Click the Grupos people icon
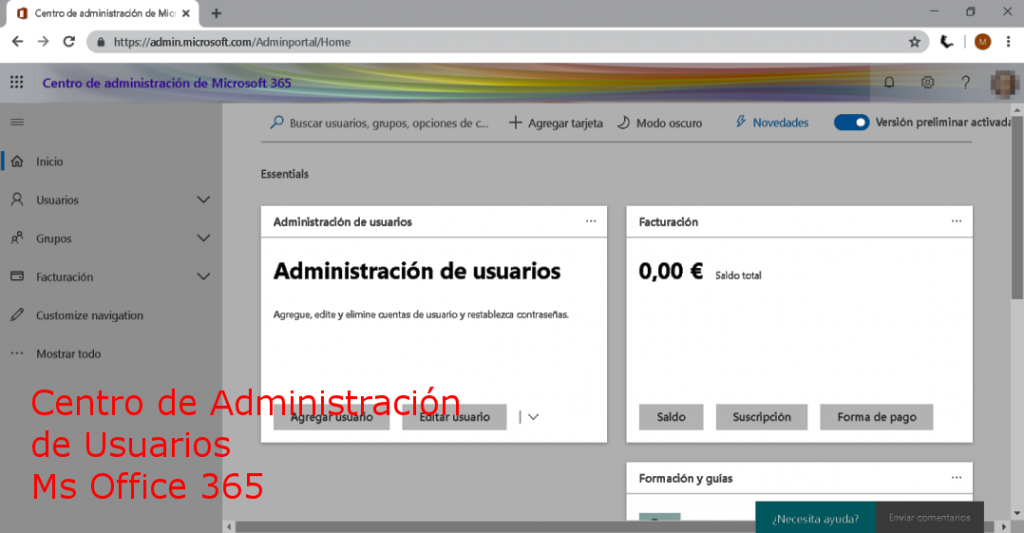This screenshot has height=533, width=1024. (17, 238)
